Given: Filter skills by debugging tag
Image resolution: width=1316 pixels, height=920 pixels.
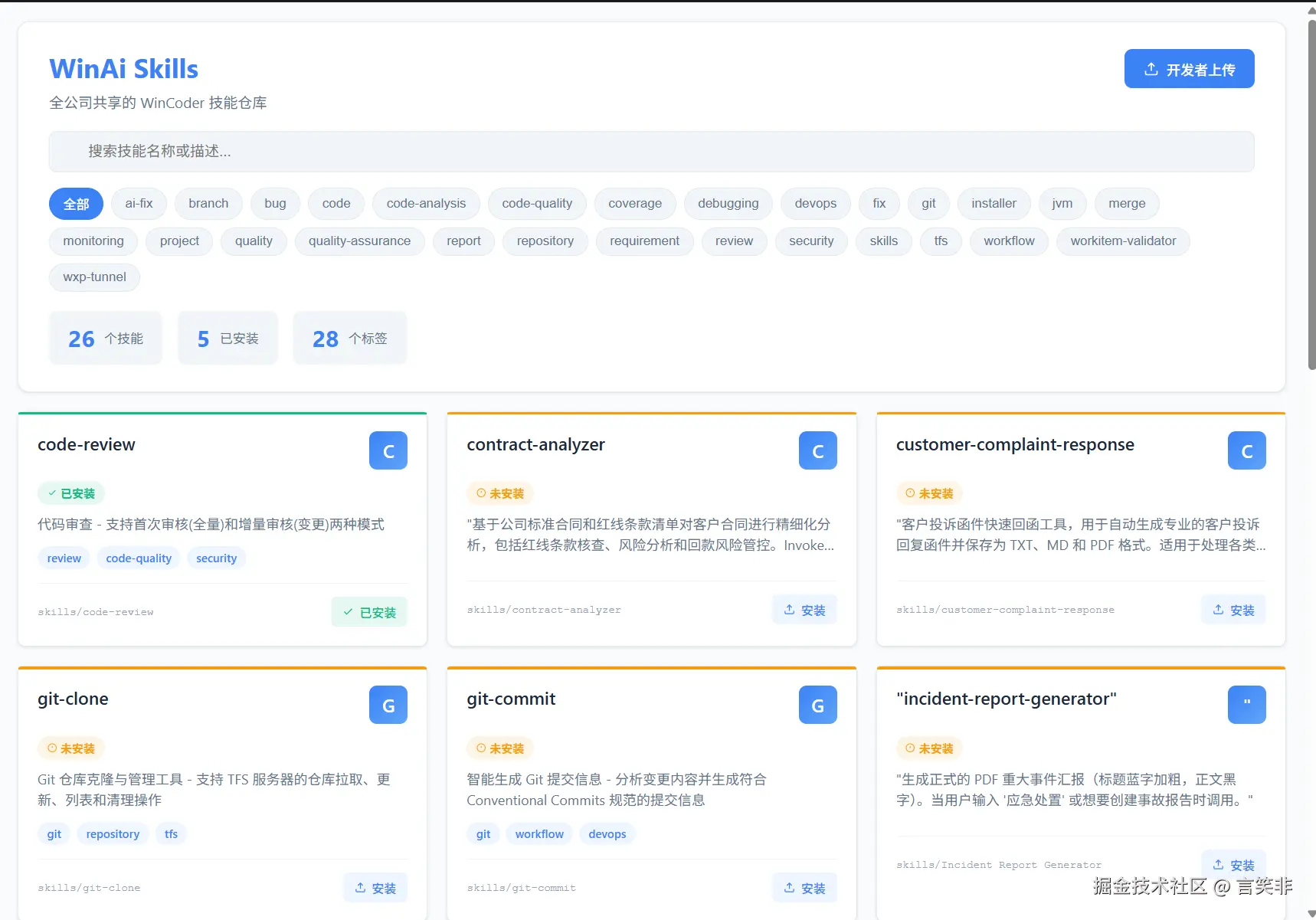Looking at the screenshot, I should (x=728, y=204).
